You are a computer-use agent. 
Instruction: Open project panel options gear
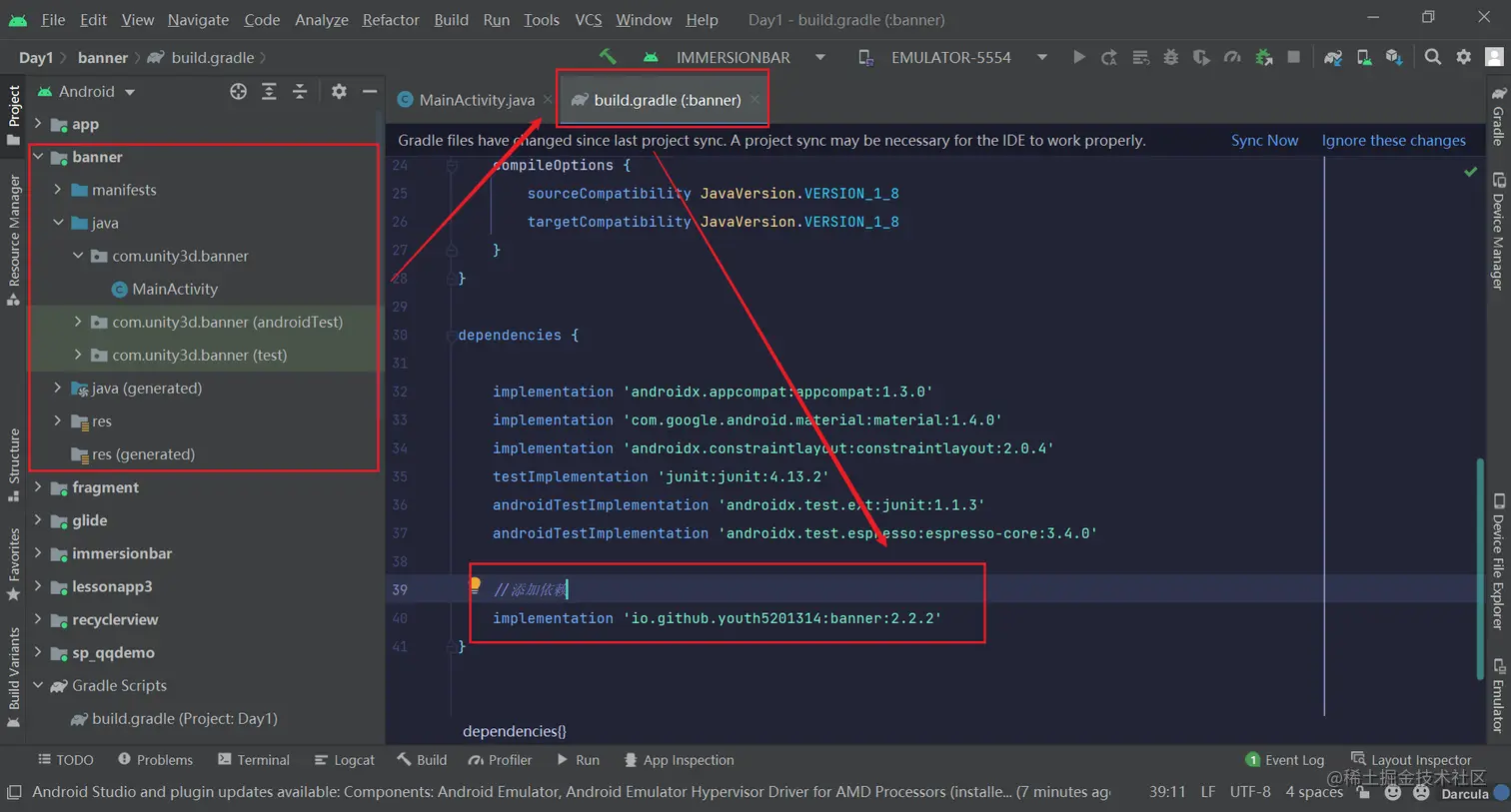[339, 91]
